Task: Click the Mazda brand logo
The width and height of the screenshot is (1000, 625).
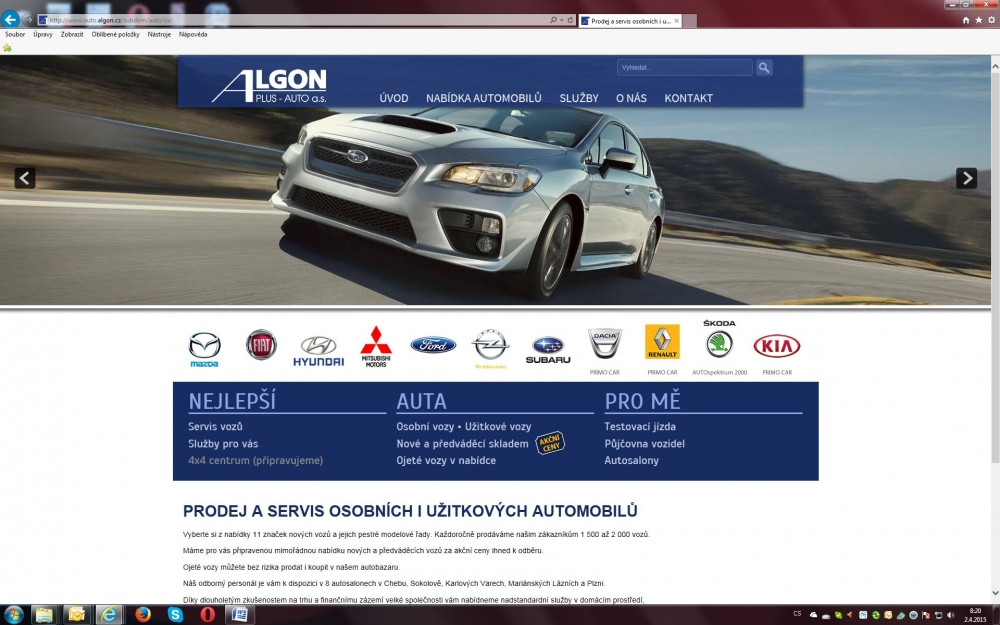Action: (205, 349)
